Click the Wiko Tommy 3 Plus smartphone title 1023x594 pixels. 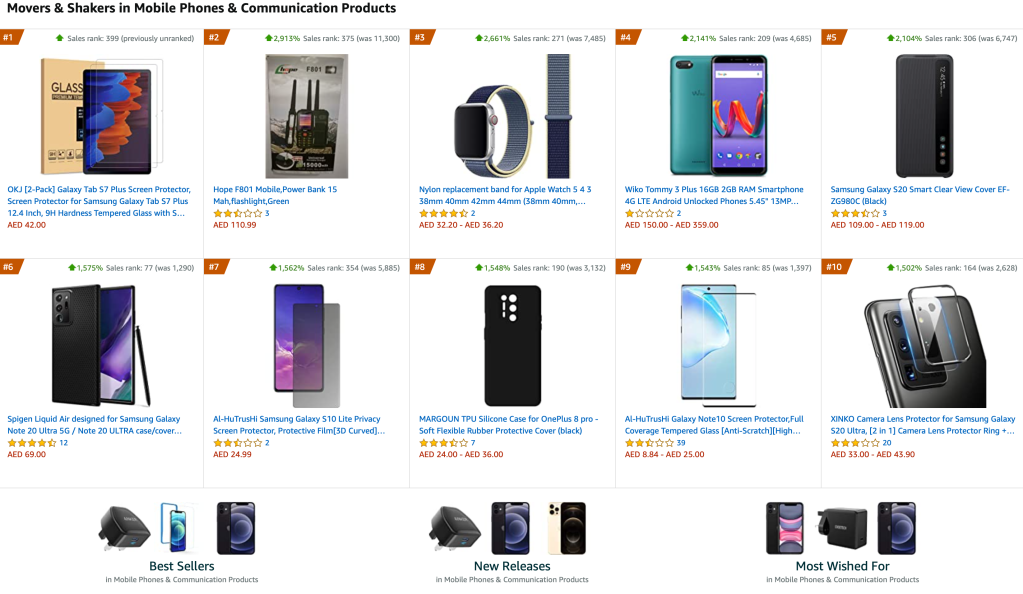tap(714, 195)
